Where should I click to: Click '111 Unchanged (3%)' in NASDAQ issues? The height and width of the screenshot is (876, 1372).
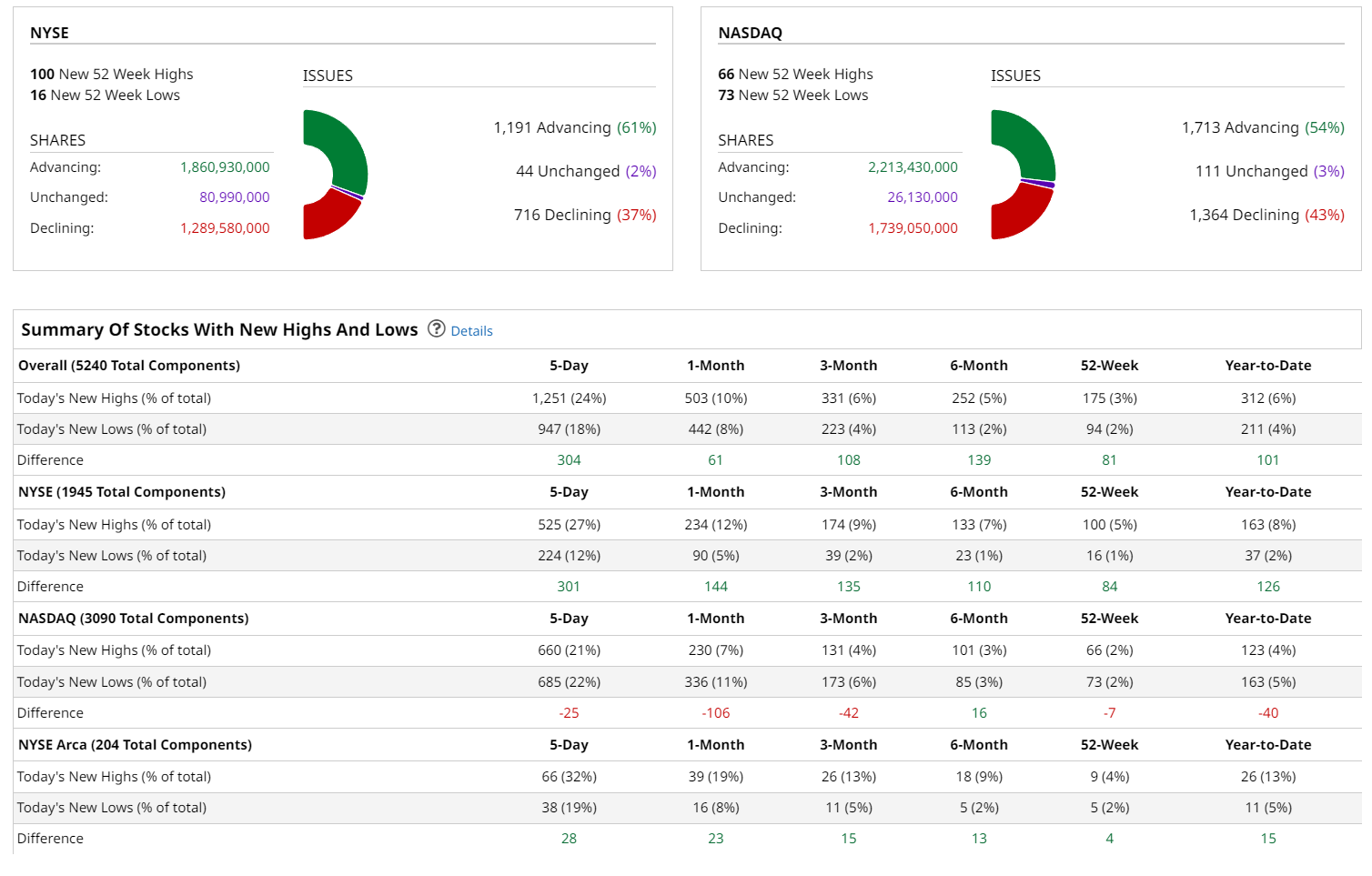pos(1270,172)
